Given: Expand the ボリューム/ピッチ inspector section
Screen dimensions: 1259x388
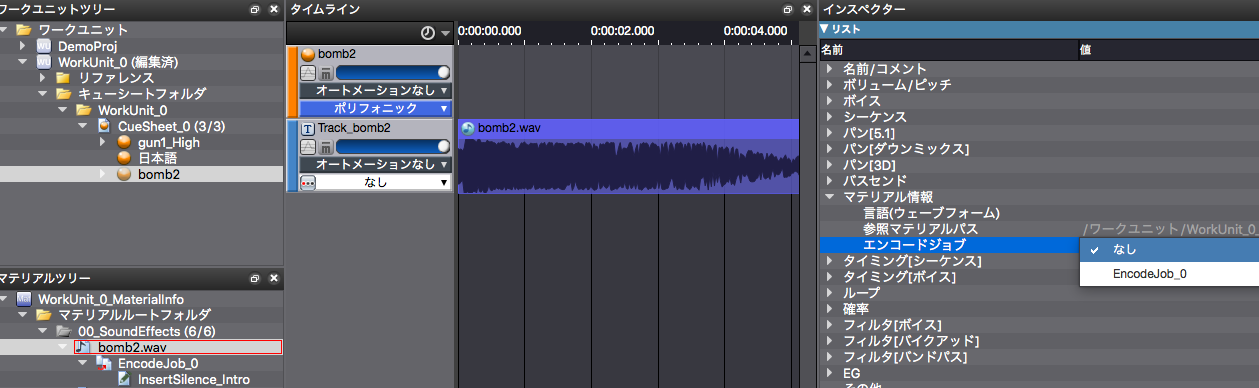Looking at the screenshot, I should coord(829,85).
